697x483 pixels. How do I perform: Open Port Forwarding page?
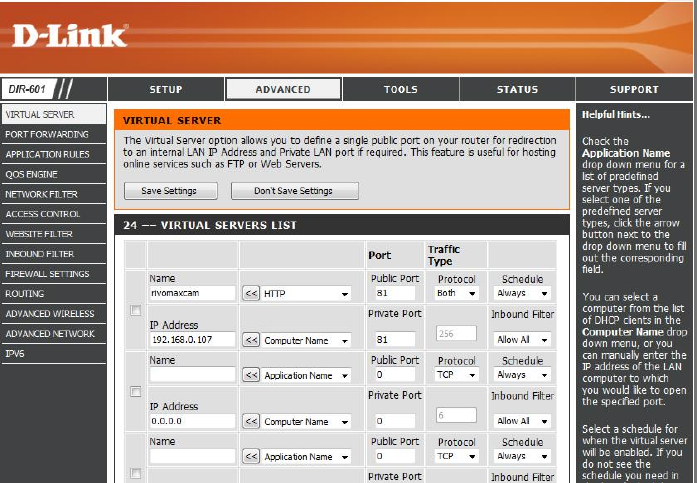coord(53,134)
